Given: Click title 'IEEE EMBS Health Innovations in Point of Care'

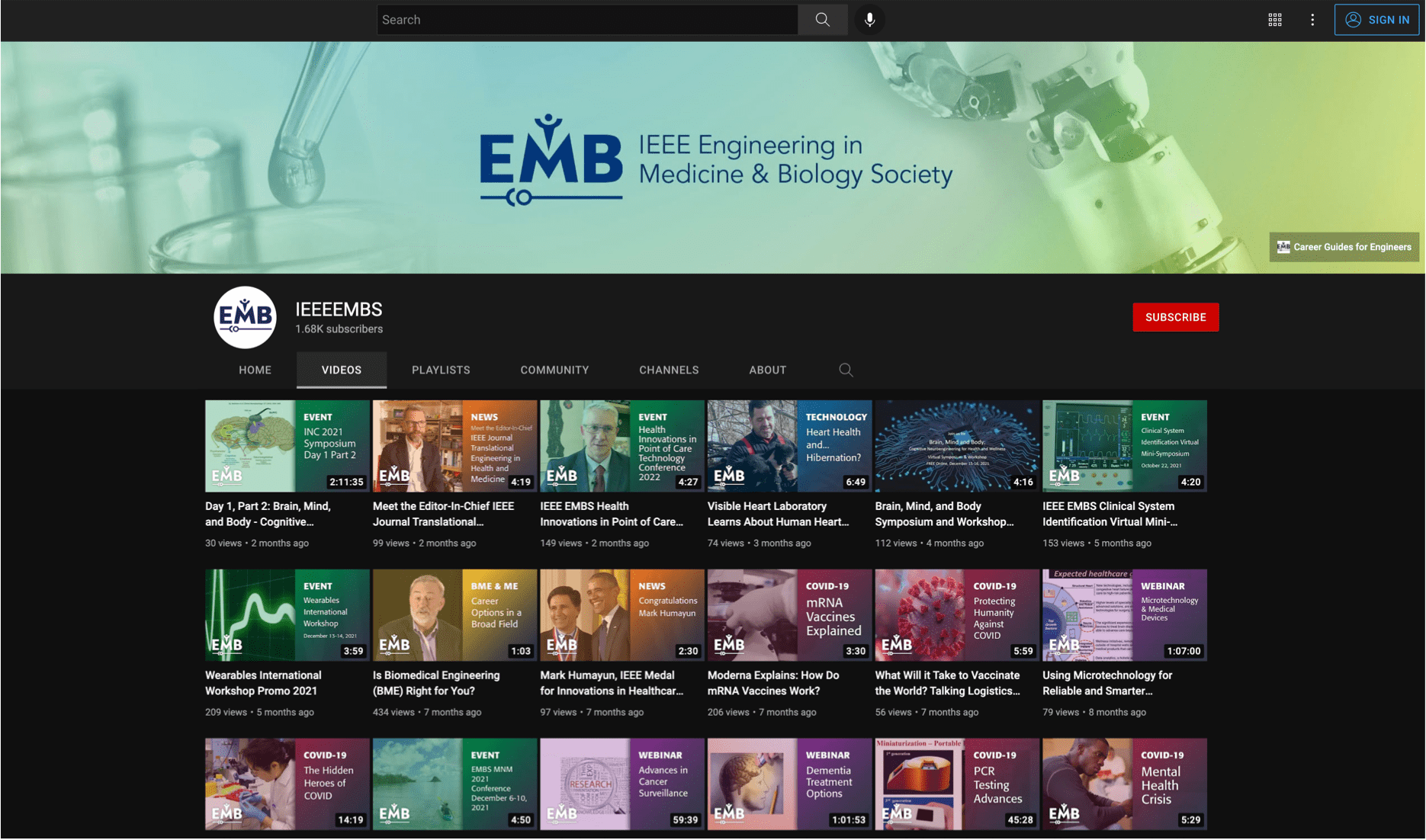Looking at the screenshot, I should click(612, 514).
